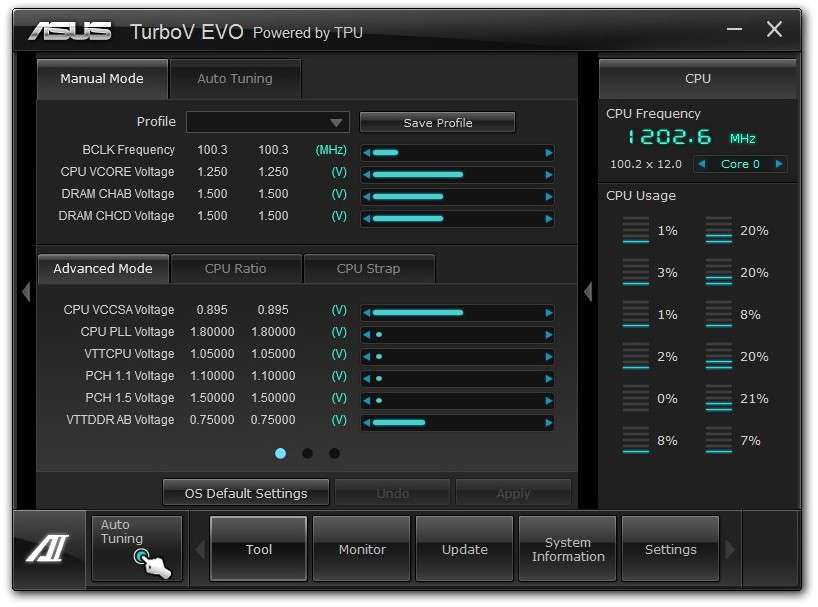The image size is (818, 607).
Task: Decrease BCLK Frequency with its left arrow
Action: click(367, 153)
